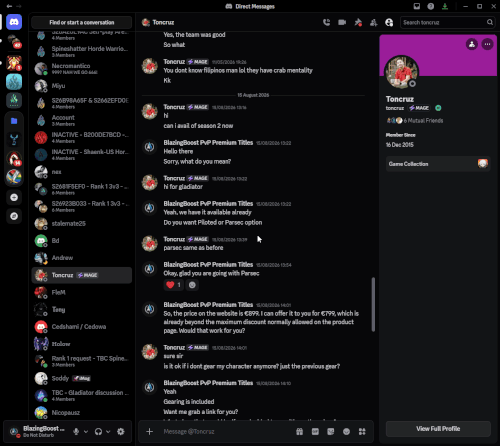500x446 pixels.
Task: Click the MAGE tag in profile panel
Action: pyautogui.click(x=419, y=108)
